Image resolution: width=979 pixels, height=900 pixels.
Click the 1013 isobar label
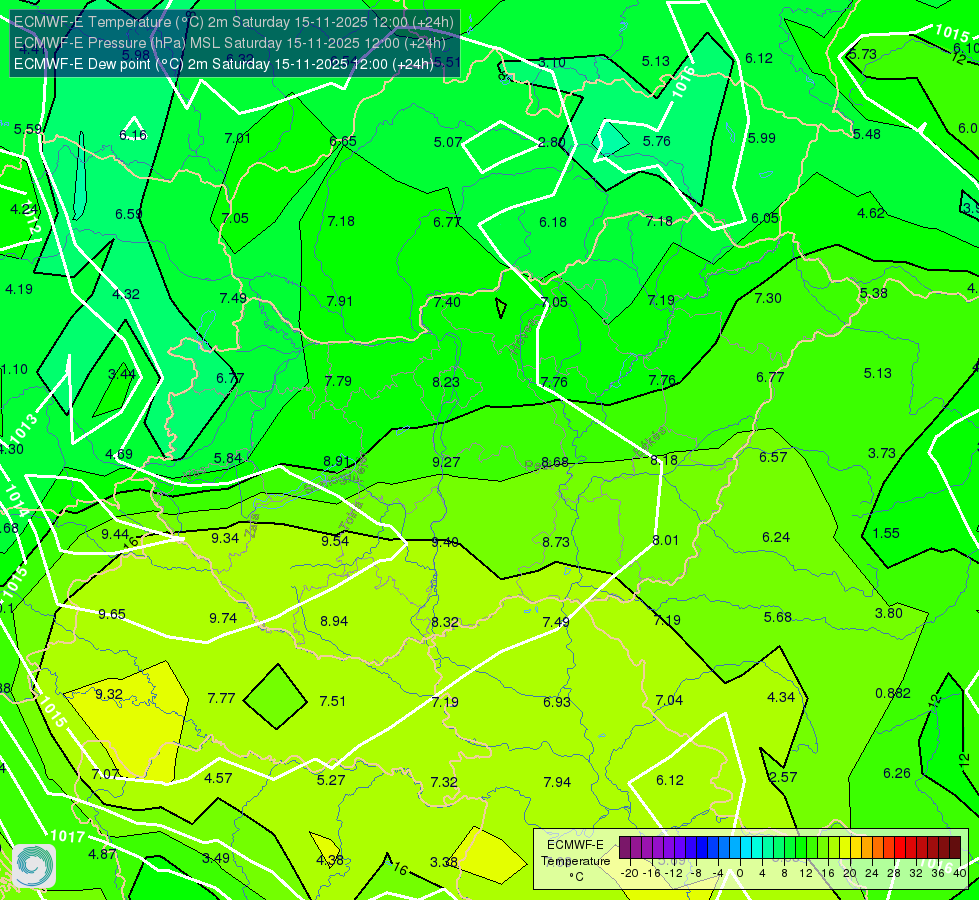(24, 428)
